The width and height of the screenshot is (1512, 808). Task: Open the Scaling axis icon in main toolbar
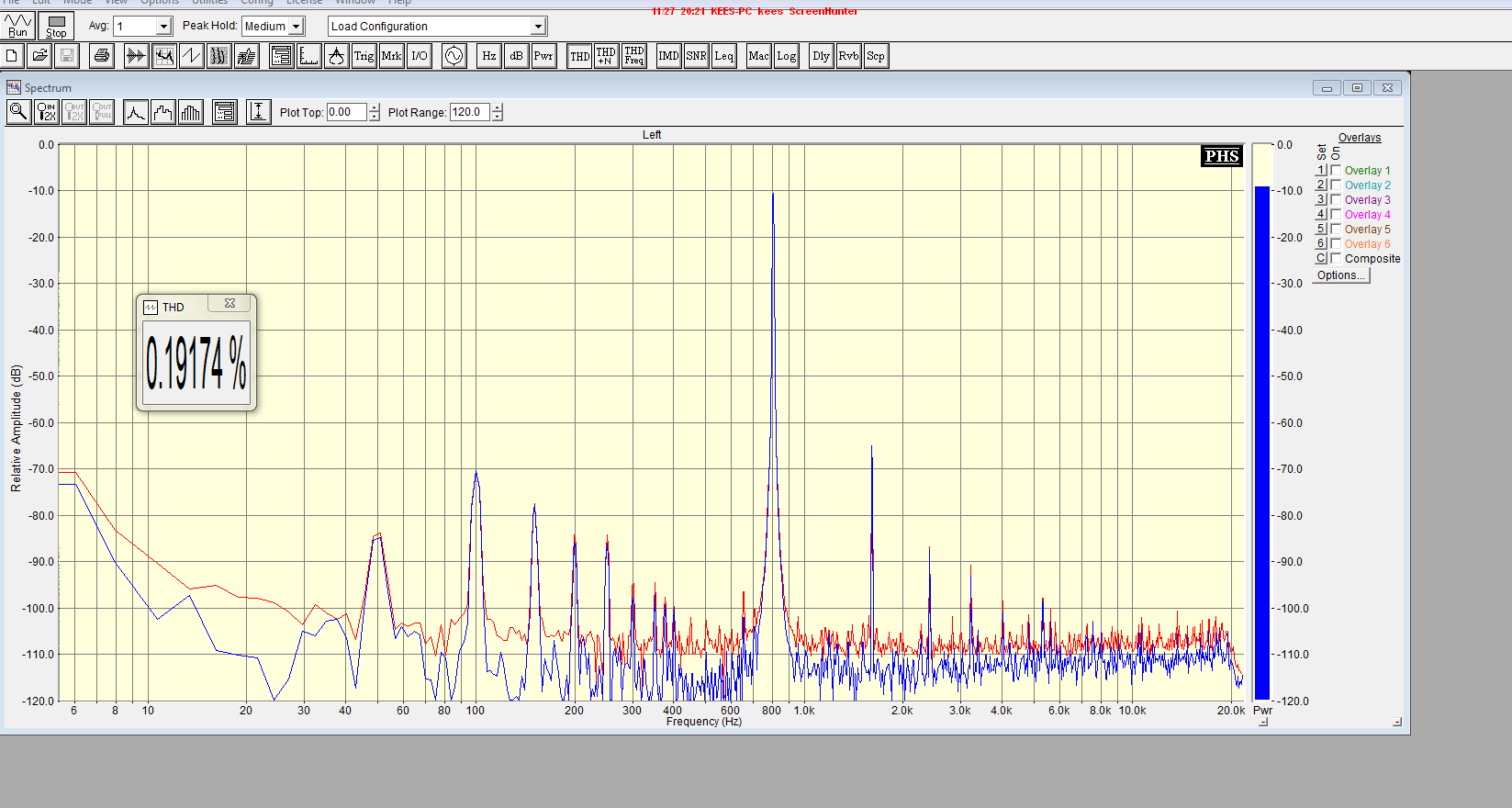309,56
